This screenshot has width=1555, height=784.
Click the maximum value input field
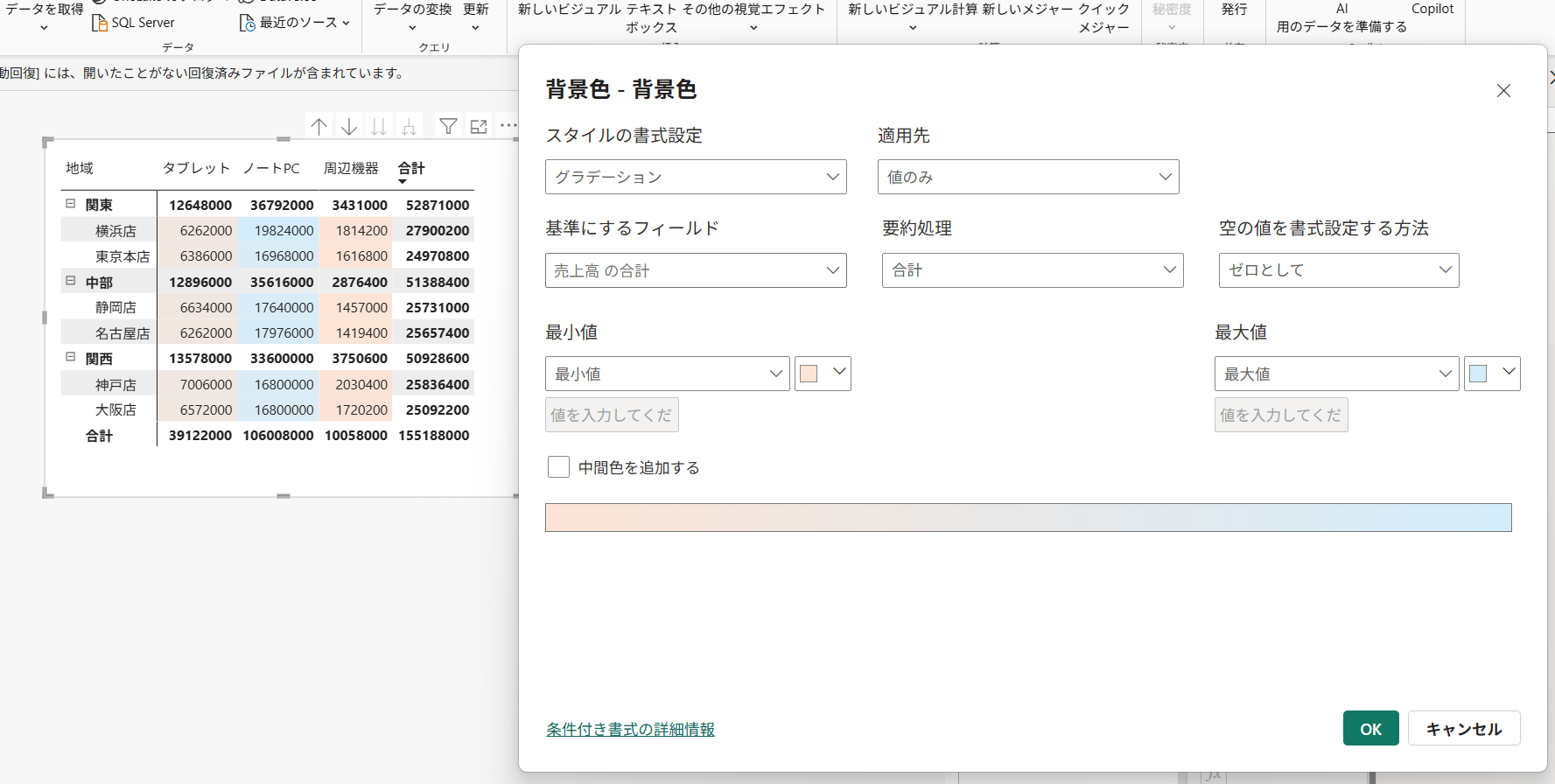1281,415
